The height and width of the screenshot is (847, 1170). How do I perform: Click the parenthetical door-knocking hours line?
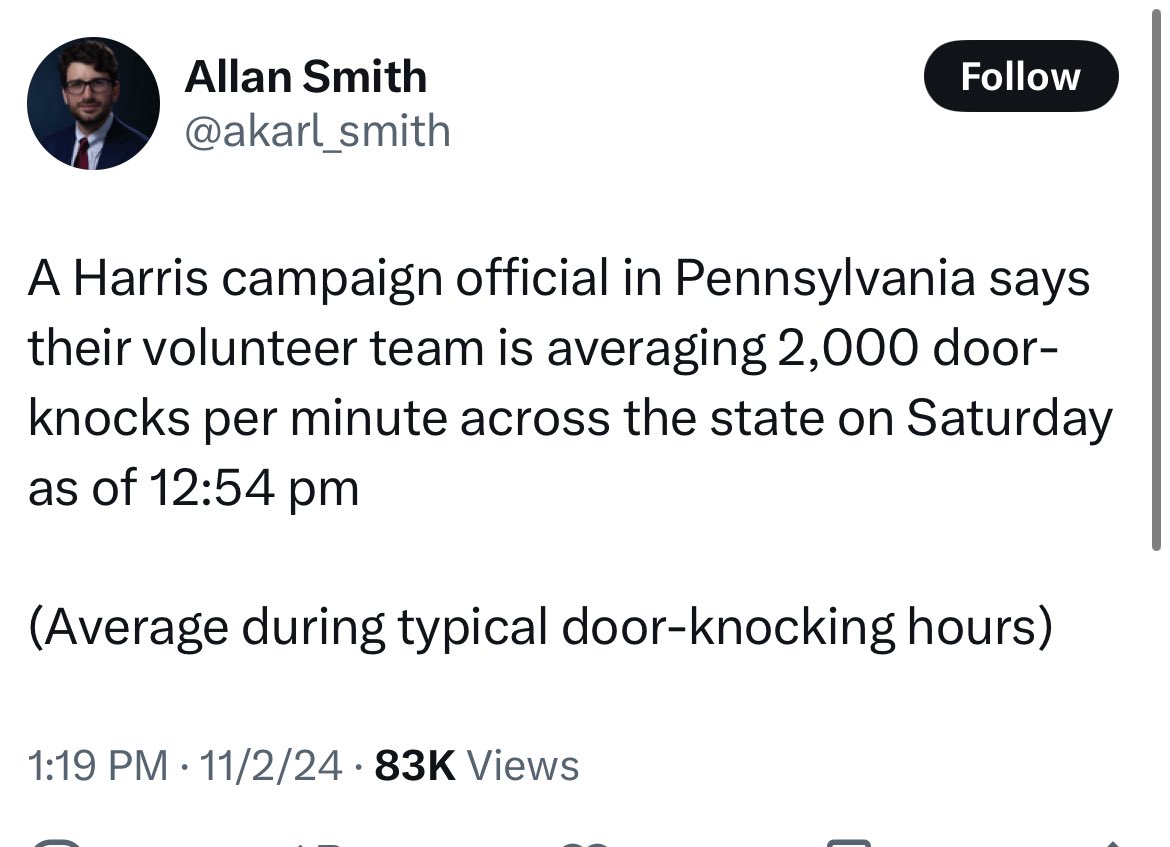pos(540,627)
